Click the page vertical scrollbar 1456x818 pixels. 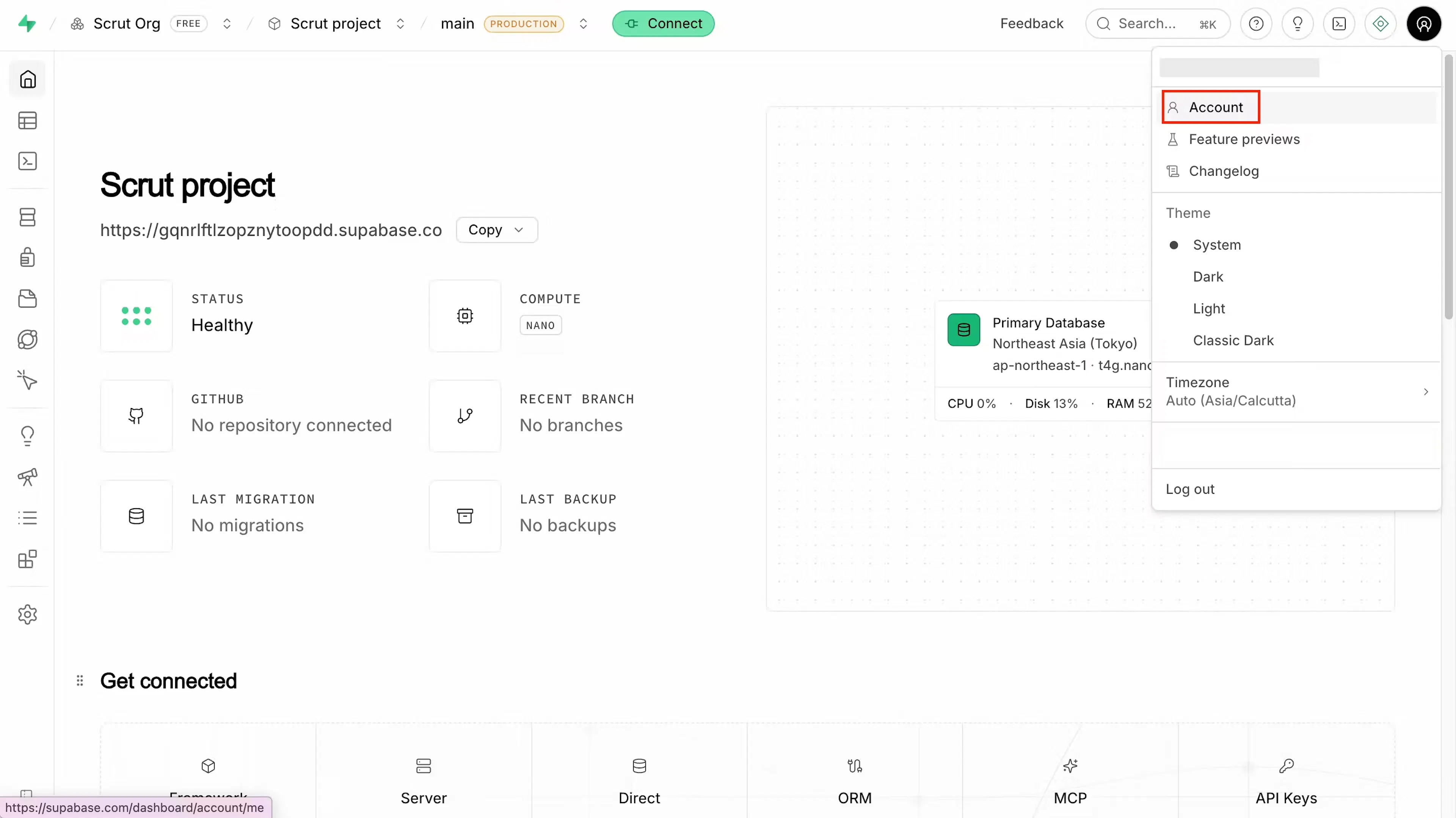click(1449, 187)
